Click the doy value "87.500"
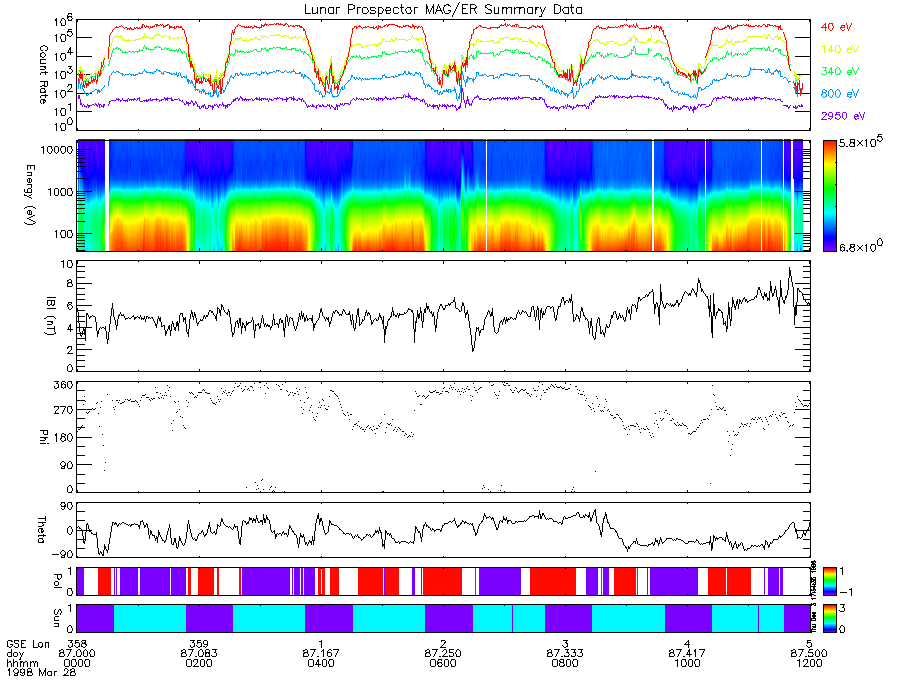Image resolution: width=900 pixels, height=700 pixels. [809, 654]
